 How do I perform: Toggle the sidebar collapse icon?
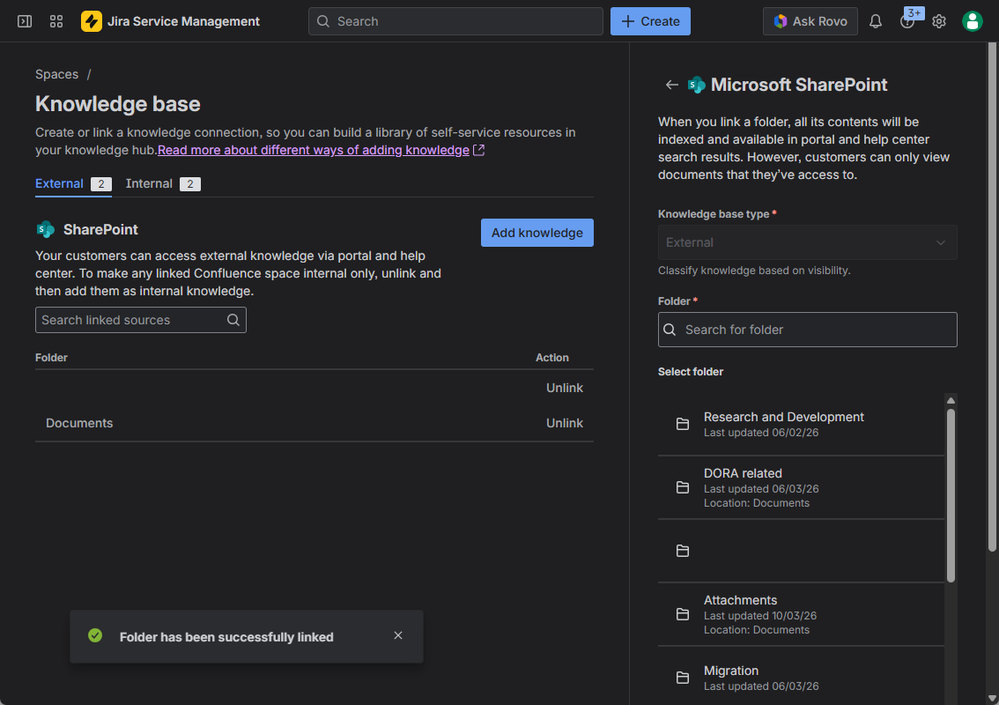click(x=25, y=21)
